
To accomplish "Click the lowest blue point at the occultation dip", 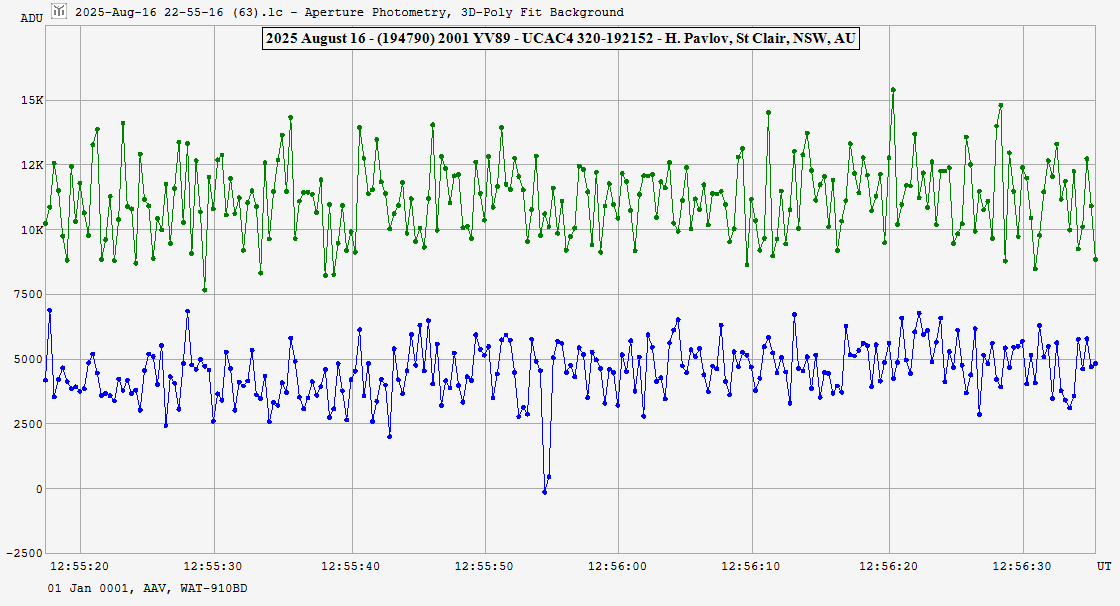I will 545,492.
